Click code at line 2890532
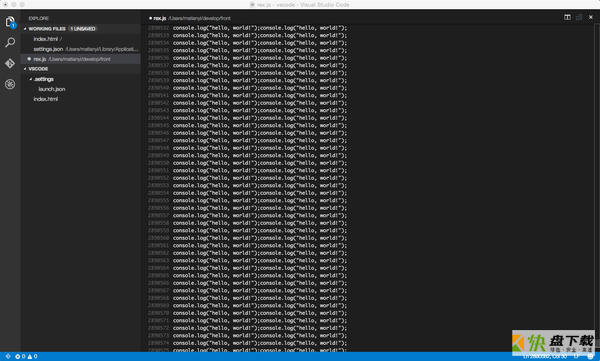600x361 pixels. (x=260, y=28)
